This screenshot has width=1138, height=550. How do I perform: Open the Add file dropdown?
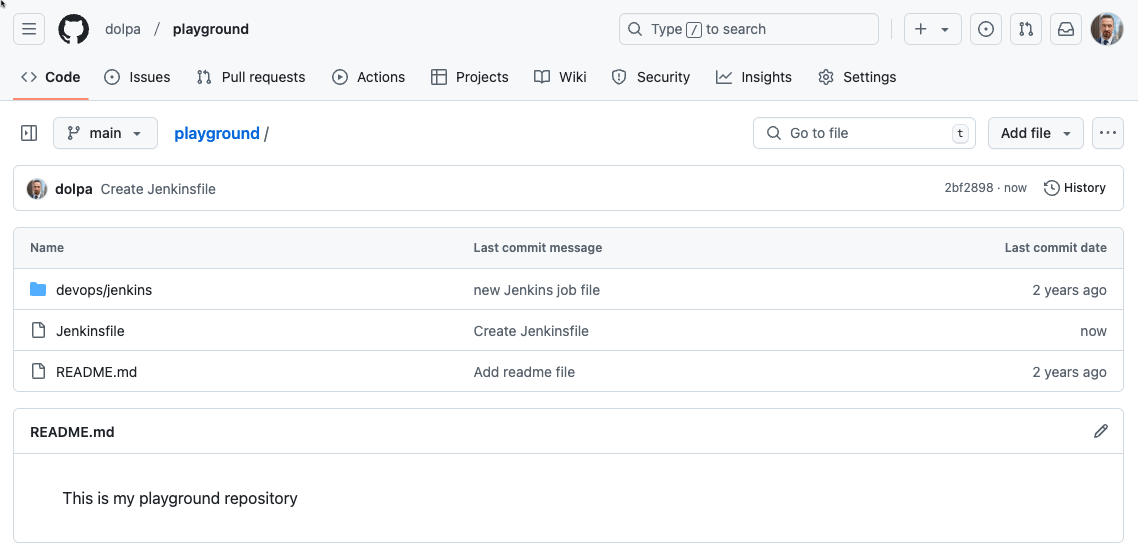click(1035, 133)
